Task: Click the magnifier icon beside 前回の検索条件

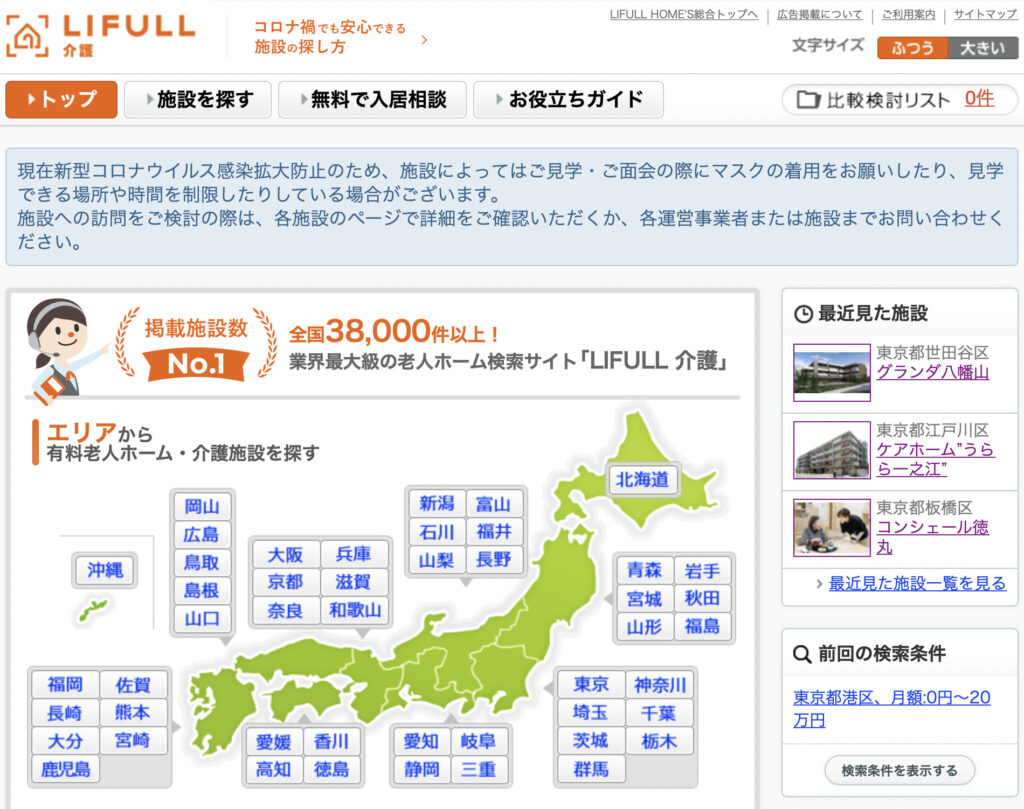Action: click(802, 654)
